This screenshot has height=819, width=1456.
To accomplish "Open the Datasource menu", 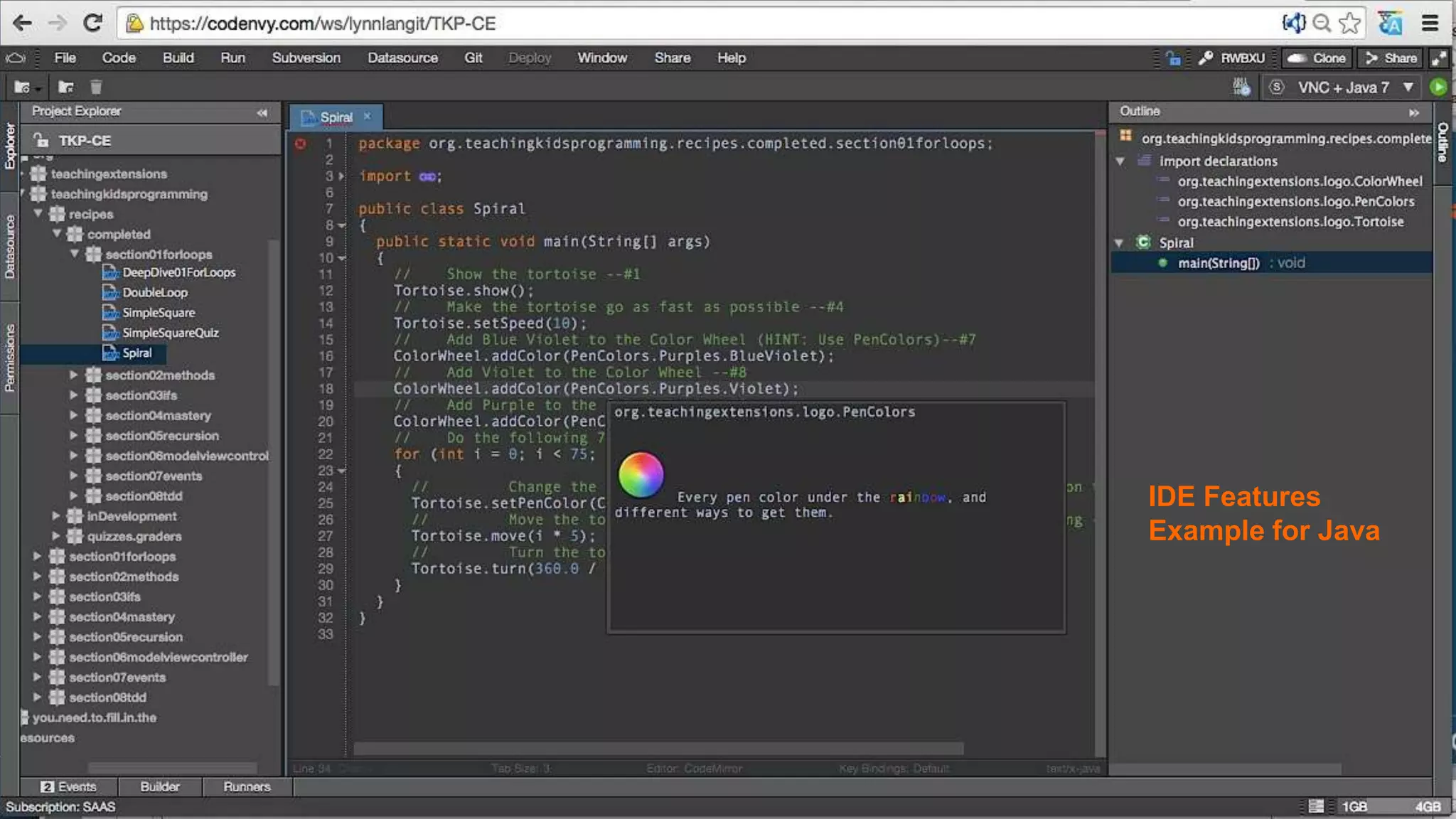I will pyautogui.click(x=402, y=58).
